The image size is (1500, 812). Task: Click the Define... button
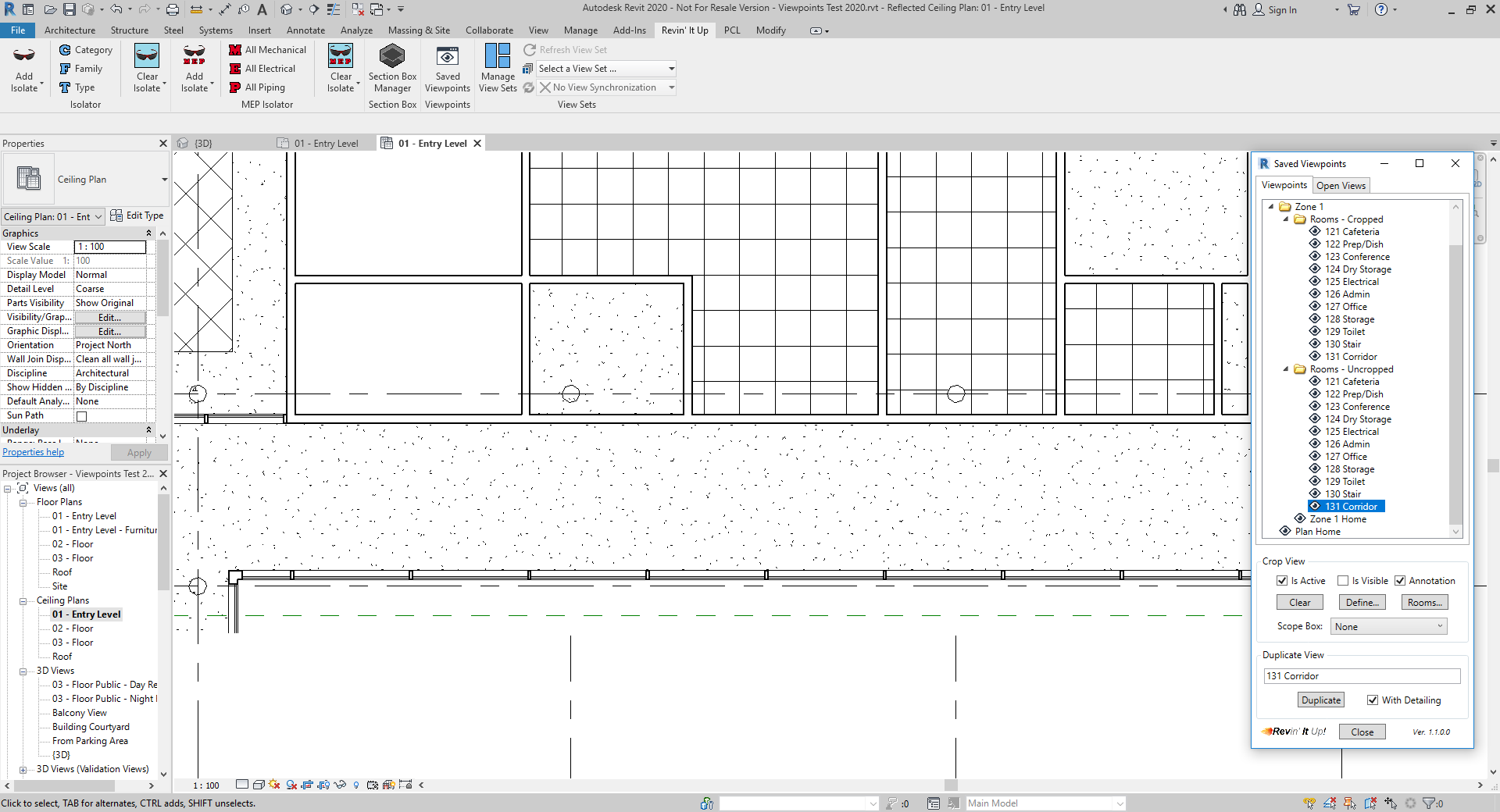[x=1362, y=603]
